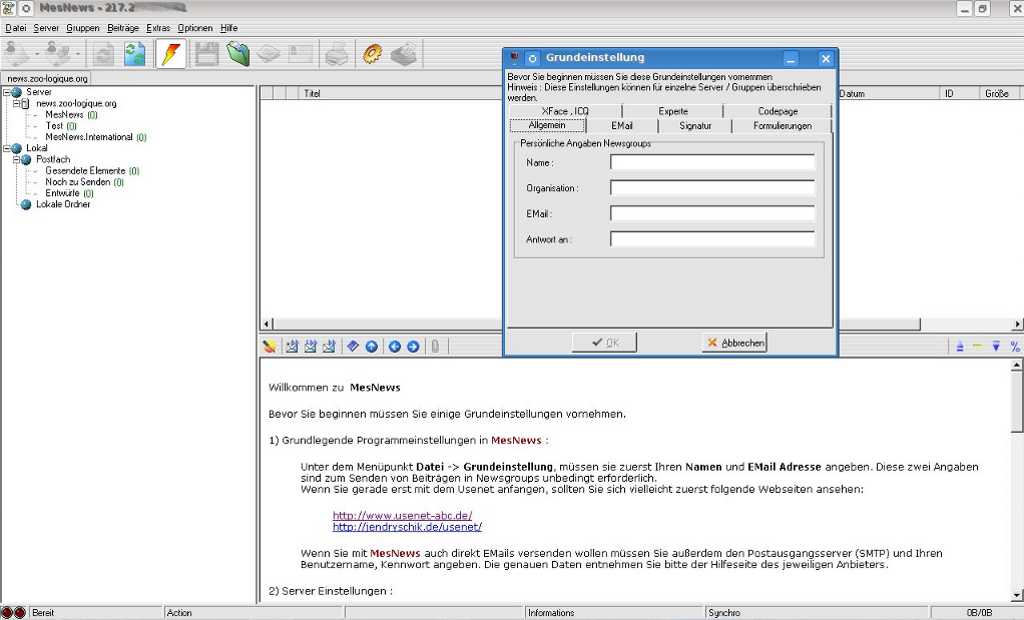
Task: Click the green folder toolbar icon
Action: click(238, 54)
